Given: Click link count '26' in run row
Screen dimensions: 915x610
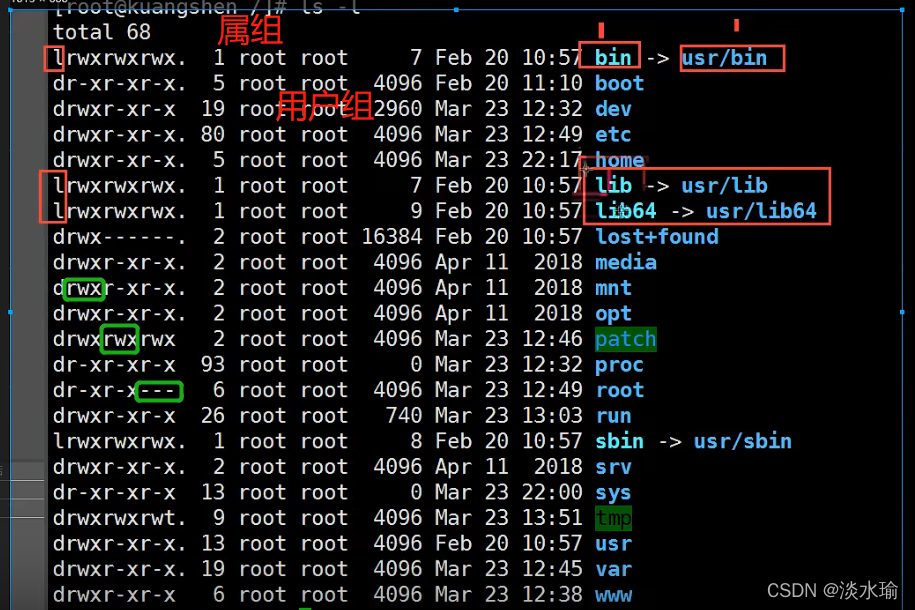Looking at the screenshot, I should [212, 416].
